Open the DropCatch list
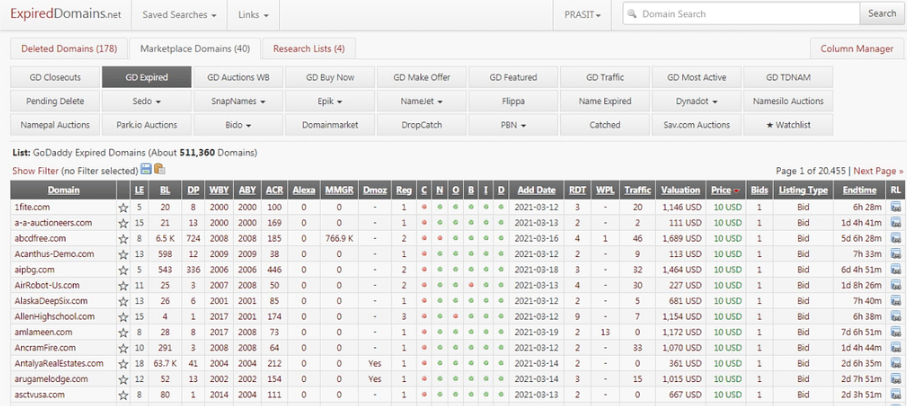Image resolution: width=907 pixels, height=406 pixels. tap(422, 125)
